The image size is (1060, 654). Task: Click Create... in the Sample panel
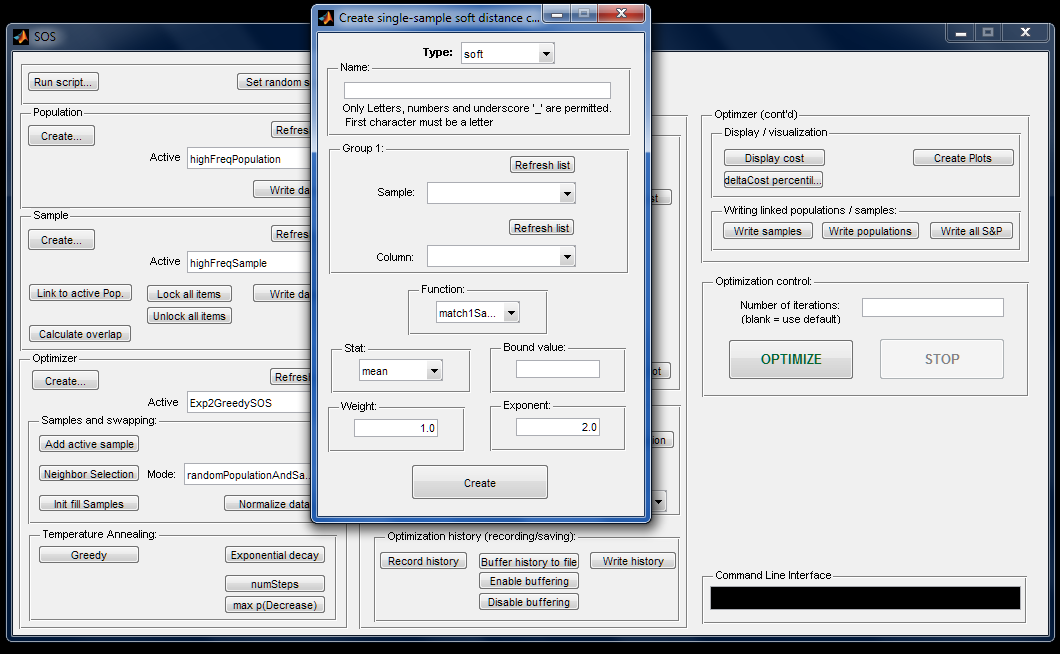tap(62, 240)
